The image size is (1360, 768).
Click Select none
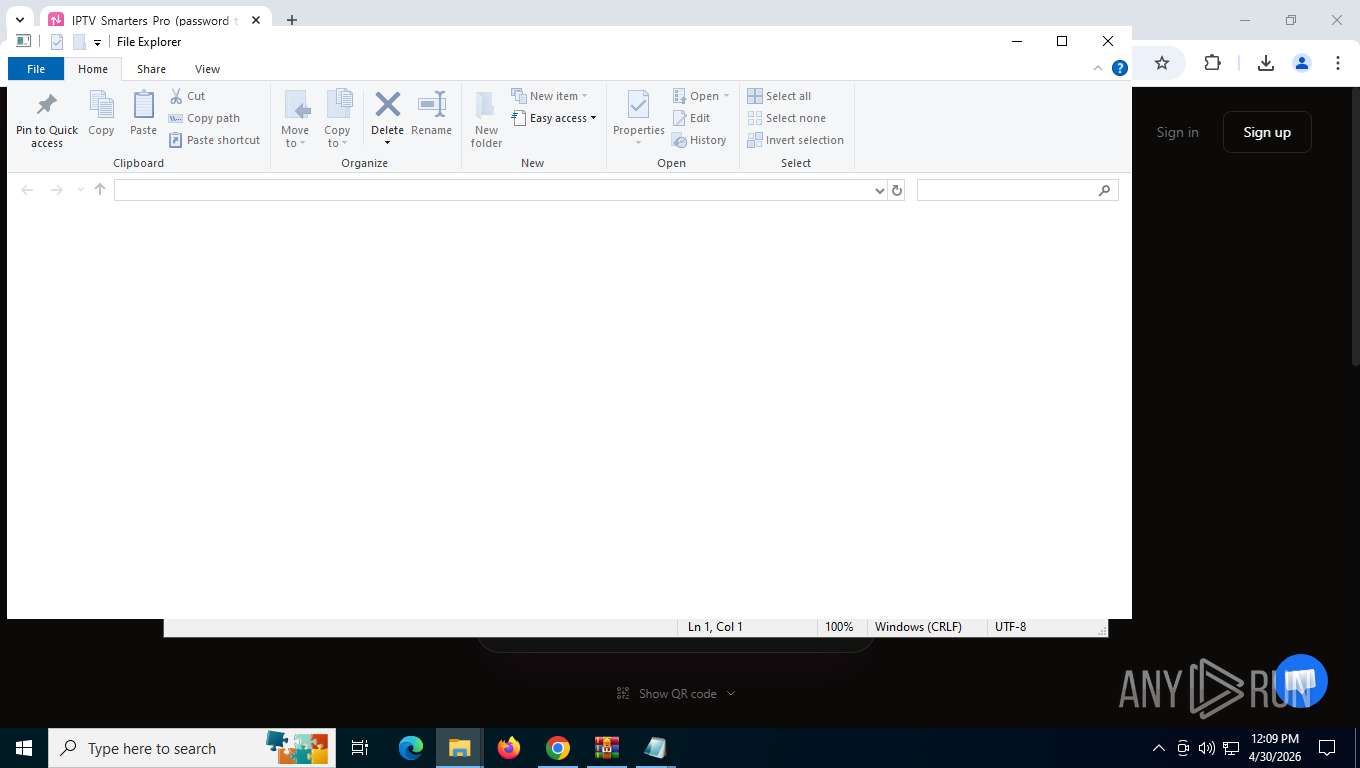pyautogui.click(x=786, y=118)
